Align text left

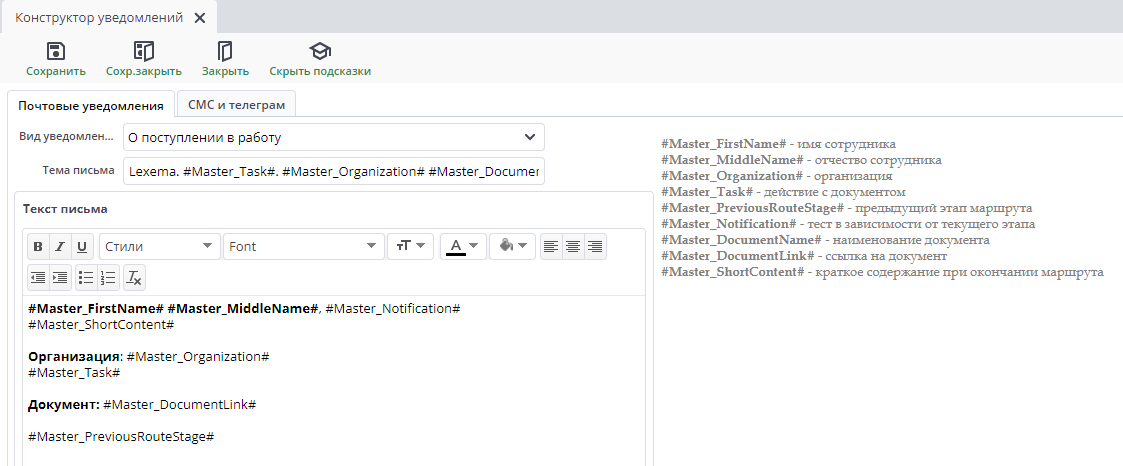click(x=551, y=246)
